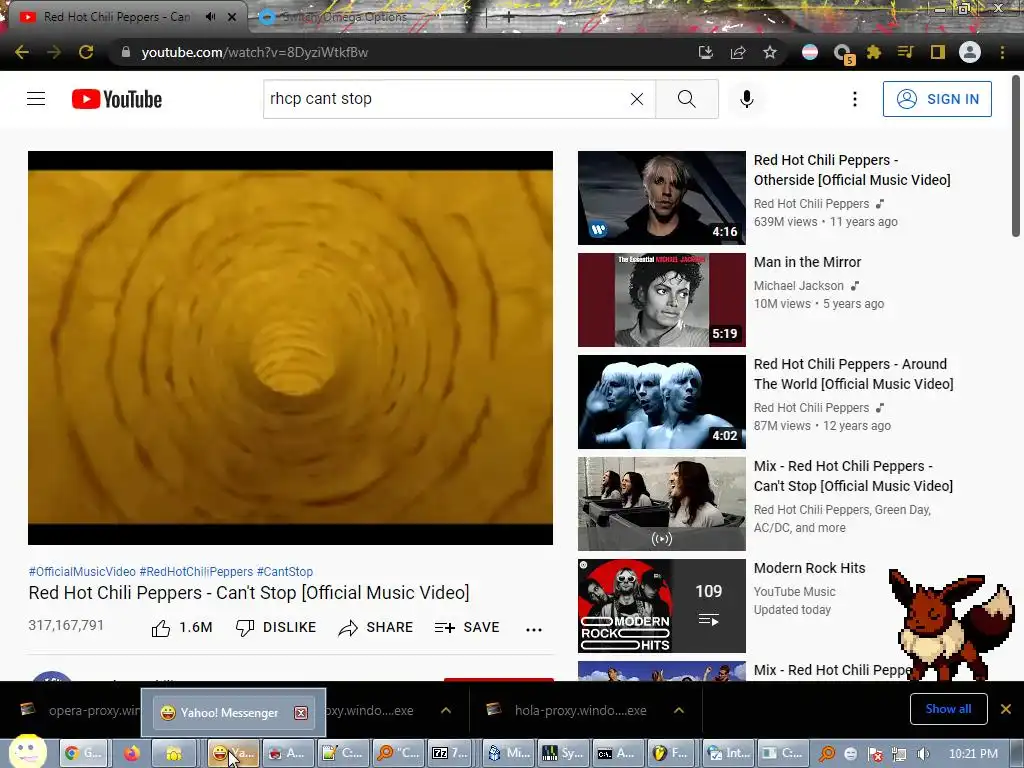The image size is (1024, 768).
Task: Open the #CantStop hashtag link
Action: coord(285,571)
